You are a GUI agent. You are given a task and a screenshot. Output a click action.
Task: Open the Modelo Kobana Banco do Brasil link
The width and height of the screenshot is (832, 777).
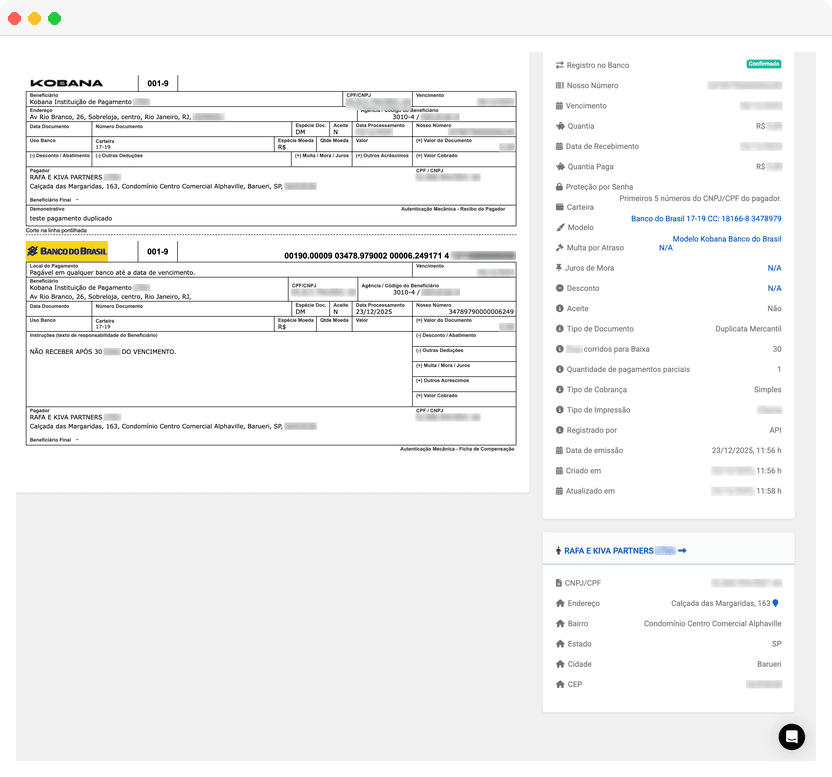tap(727, 238)
